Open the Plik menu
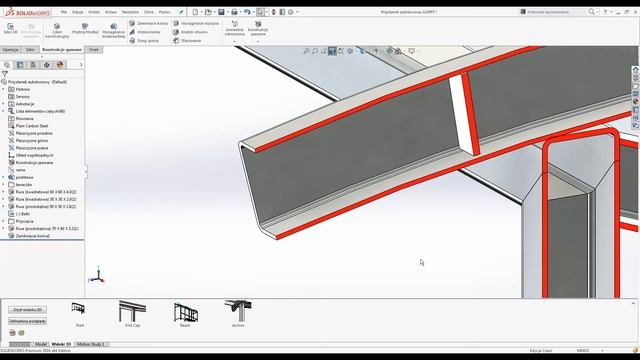640x360 pixels. coord(64,12)
